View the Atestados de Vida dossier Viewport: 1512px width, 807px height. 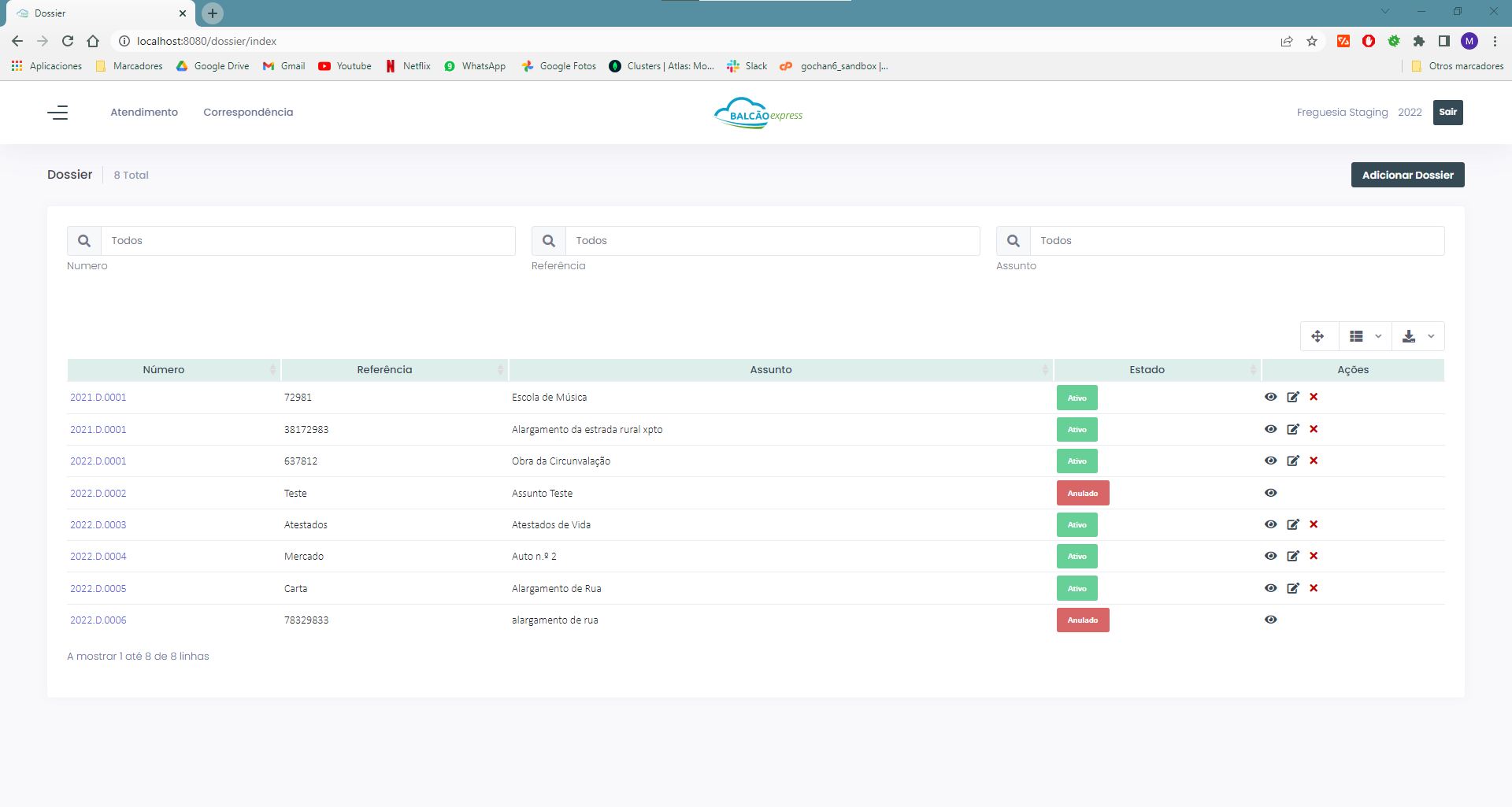coord(1270,524)
